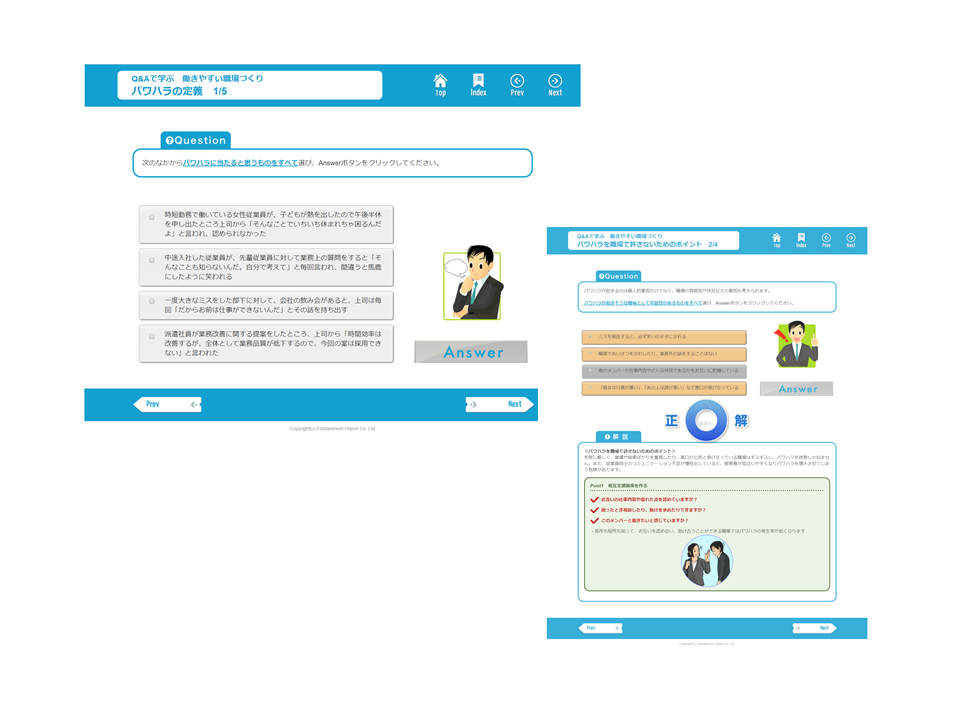Click the red line このメンバーと働きたいと感じていますか？
This screenshot has width=960, height=720.
644,520
